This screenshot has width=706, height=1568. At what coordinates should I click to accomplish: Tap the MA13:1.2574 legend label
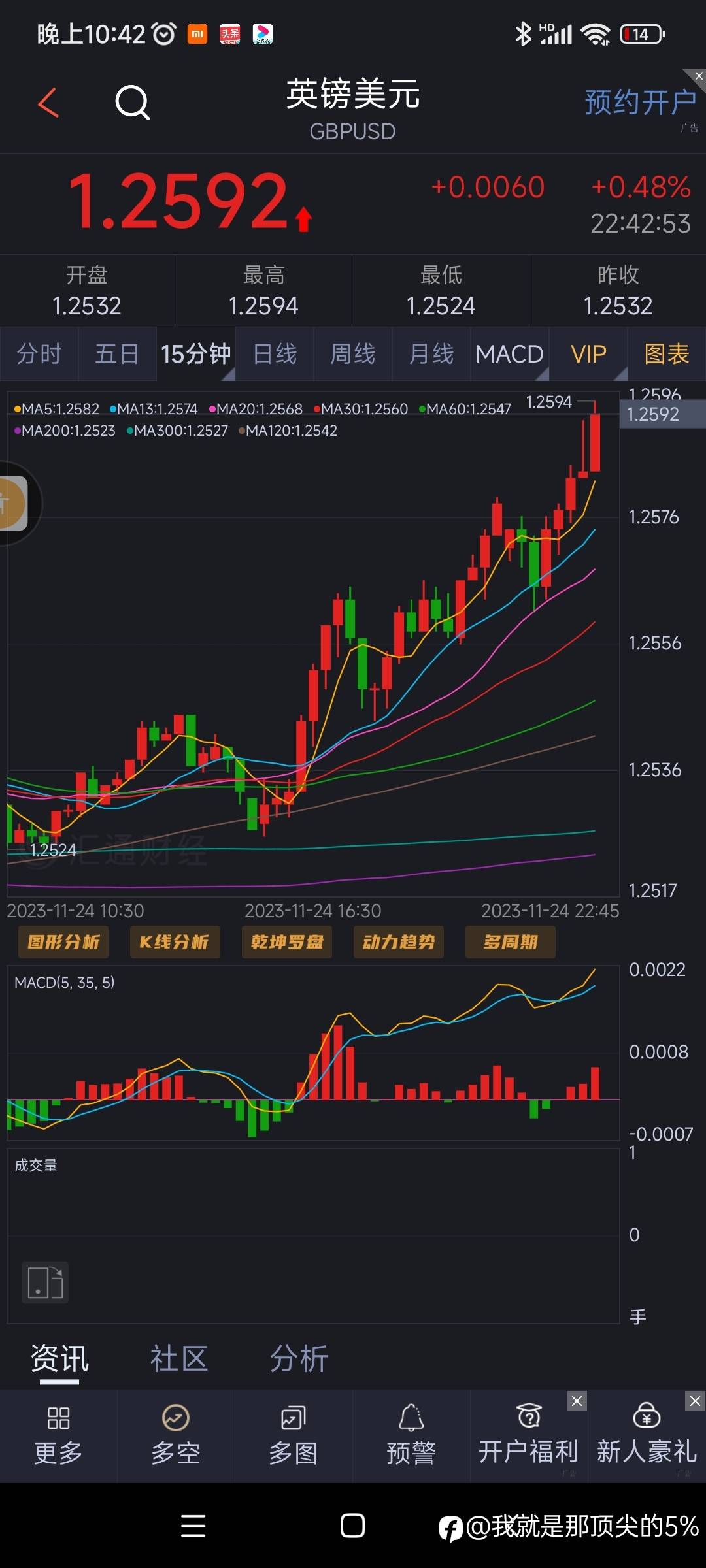point(154,409)
